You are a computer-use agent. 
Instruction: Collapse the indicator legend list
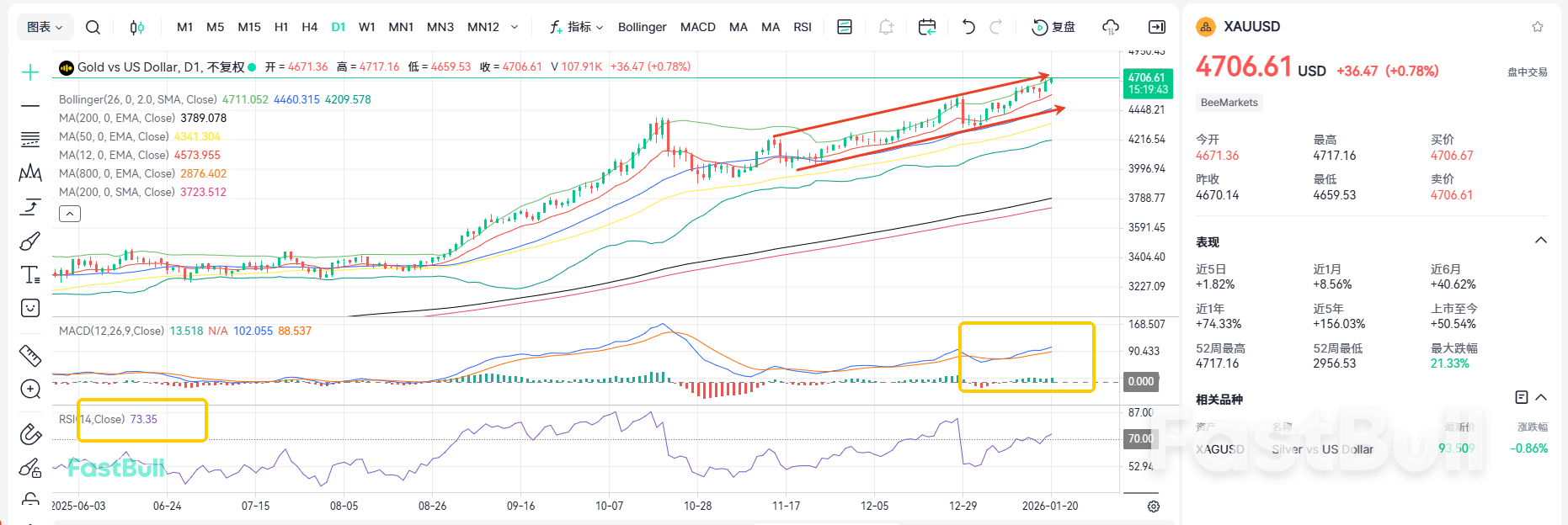coord(70,214)
